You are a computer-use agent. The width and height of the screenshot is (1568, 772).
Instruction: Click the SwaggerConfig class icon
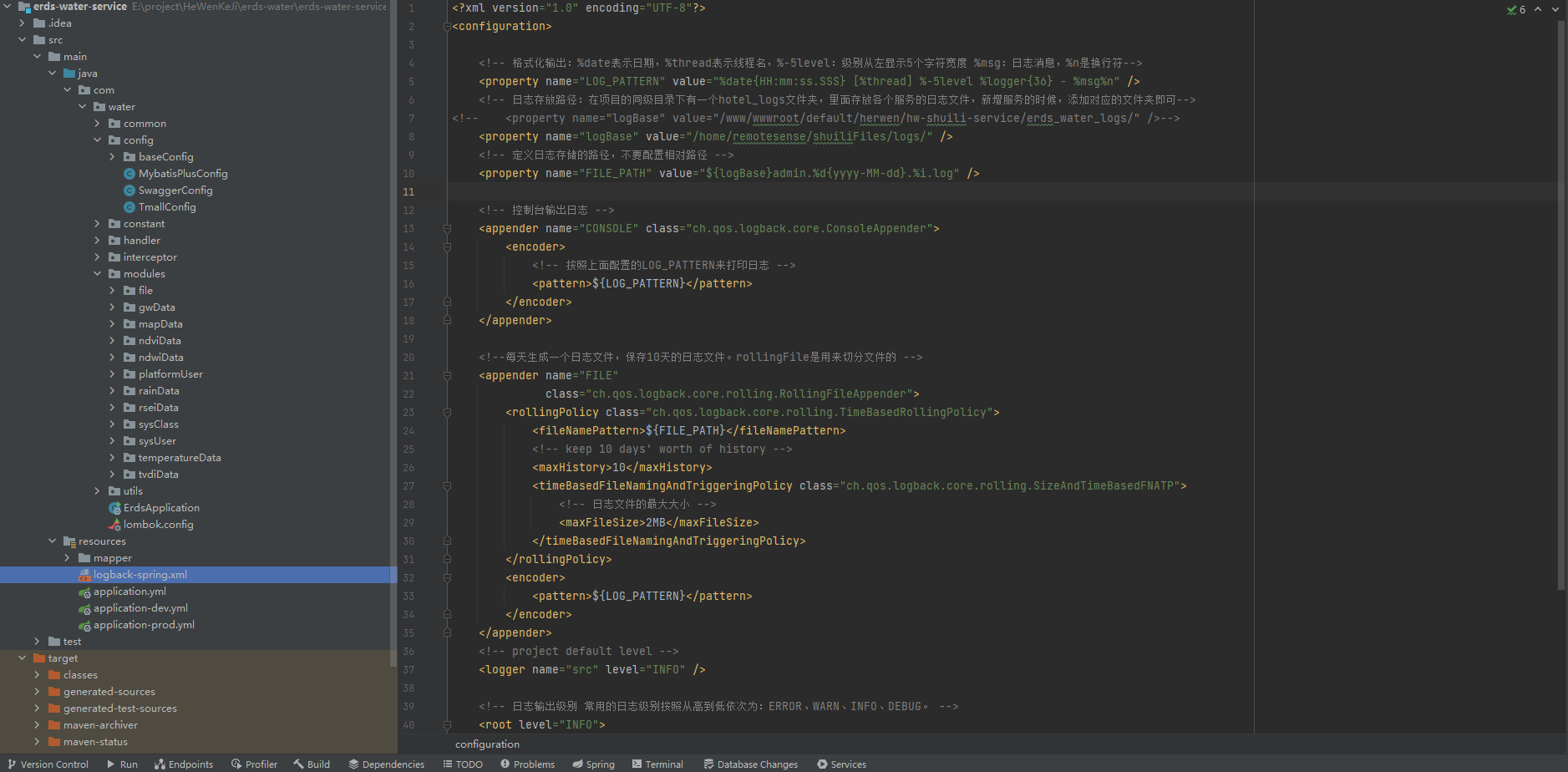coord(129,190)
